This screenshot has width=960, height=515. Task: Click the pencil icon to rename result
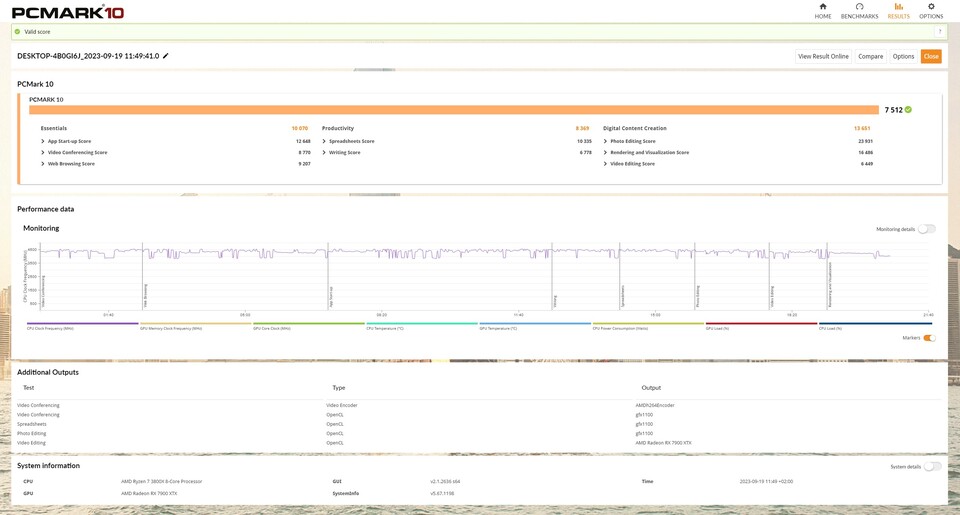pos(166,56)
